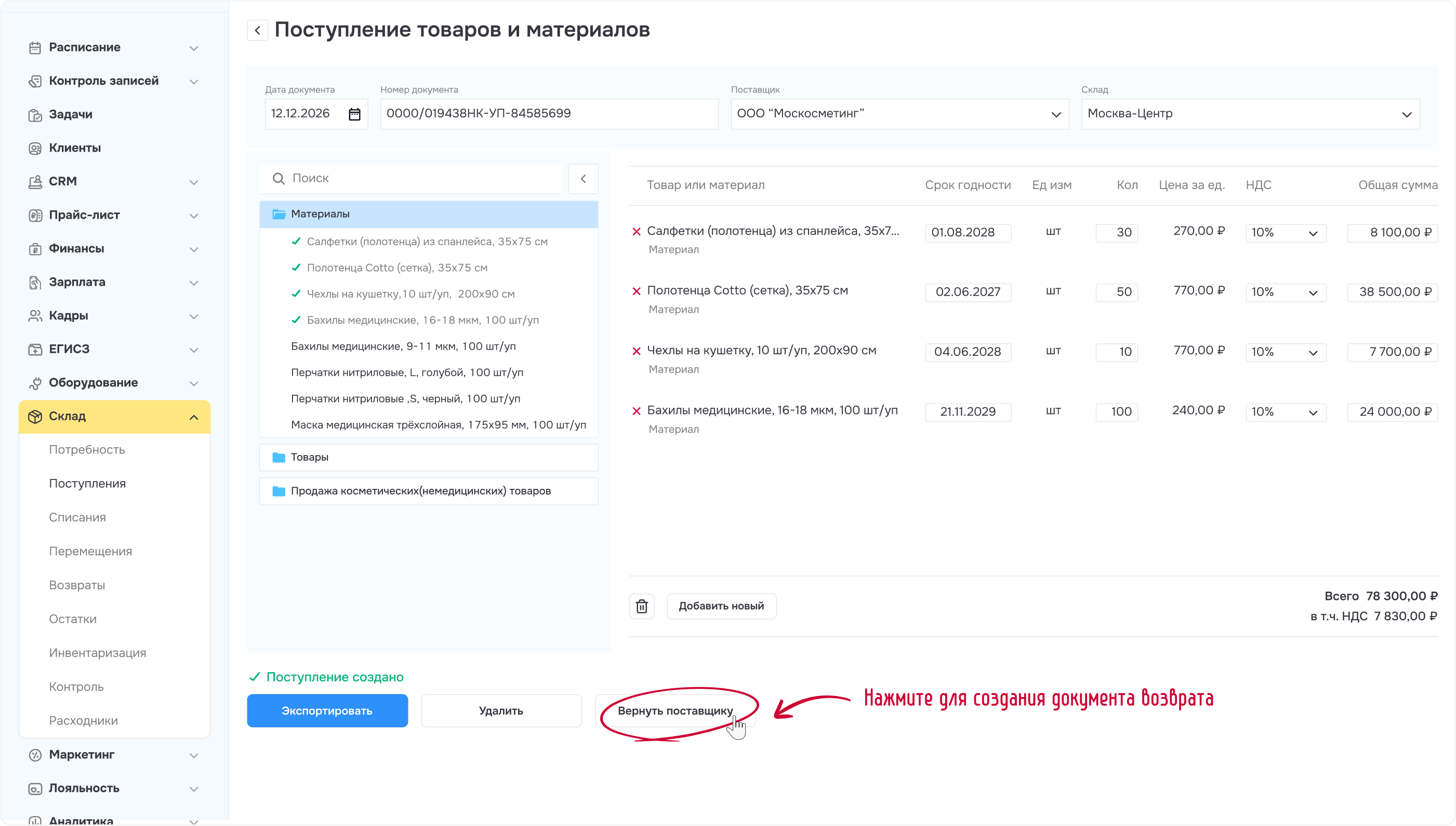
Task: Open the Склад warehouse dropdown Москва-Центр
Action: (1251, 114)
